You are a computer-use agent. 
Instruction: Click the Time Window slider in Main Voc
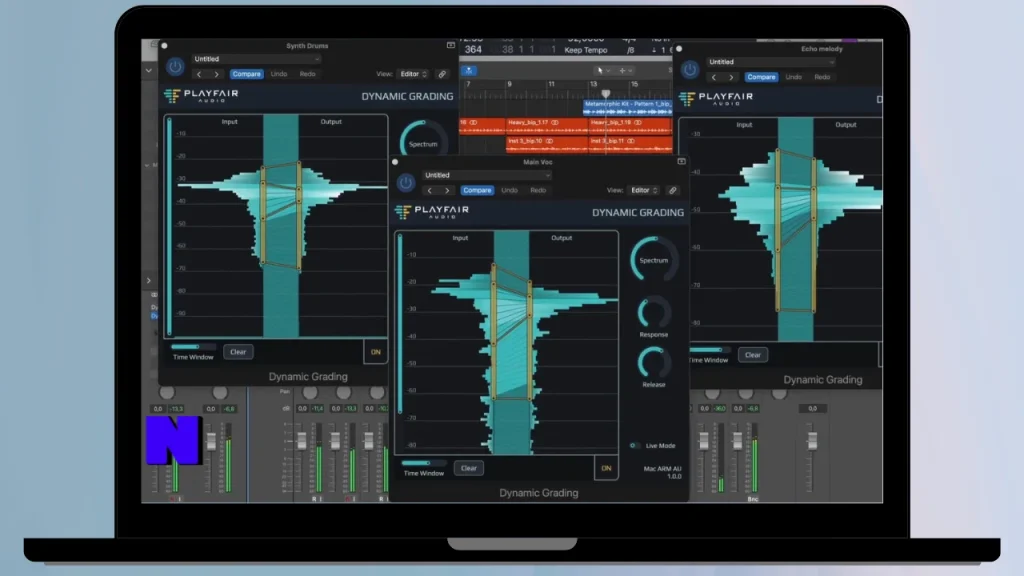point(424,463)
